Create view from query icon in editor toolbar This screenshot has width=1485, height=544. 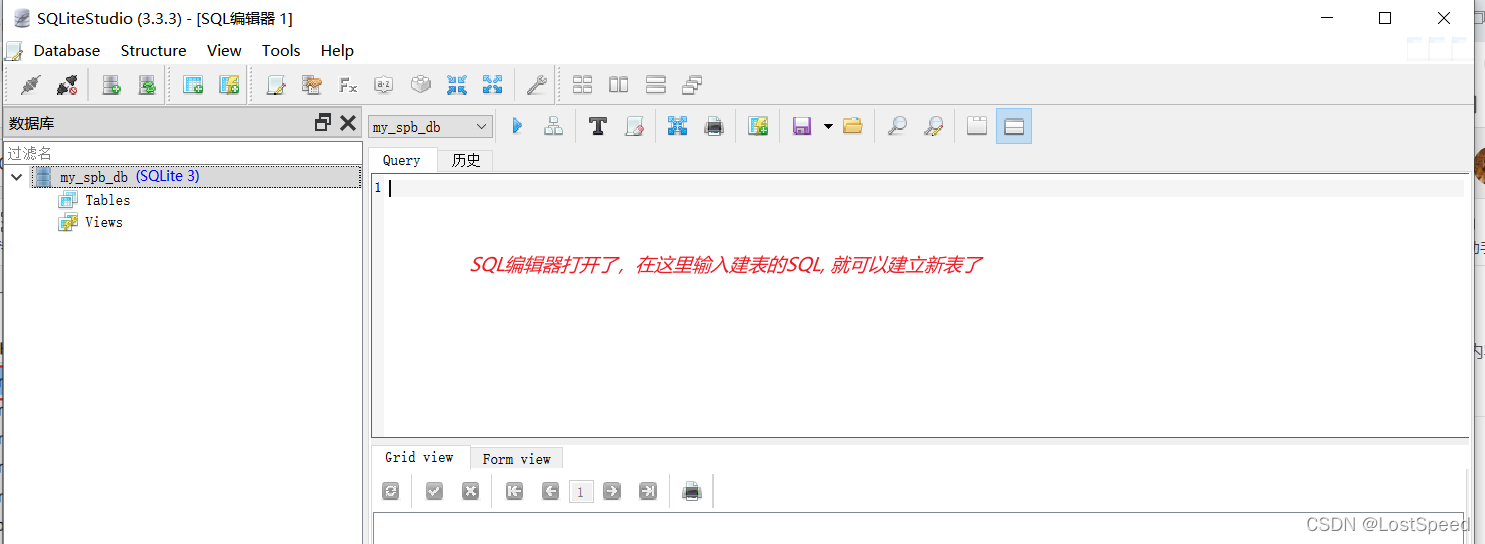point(758,126)
